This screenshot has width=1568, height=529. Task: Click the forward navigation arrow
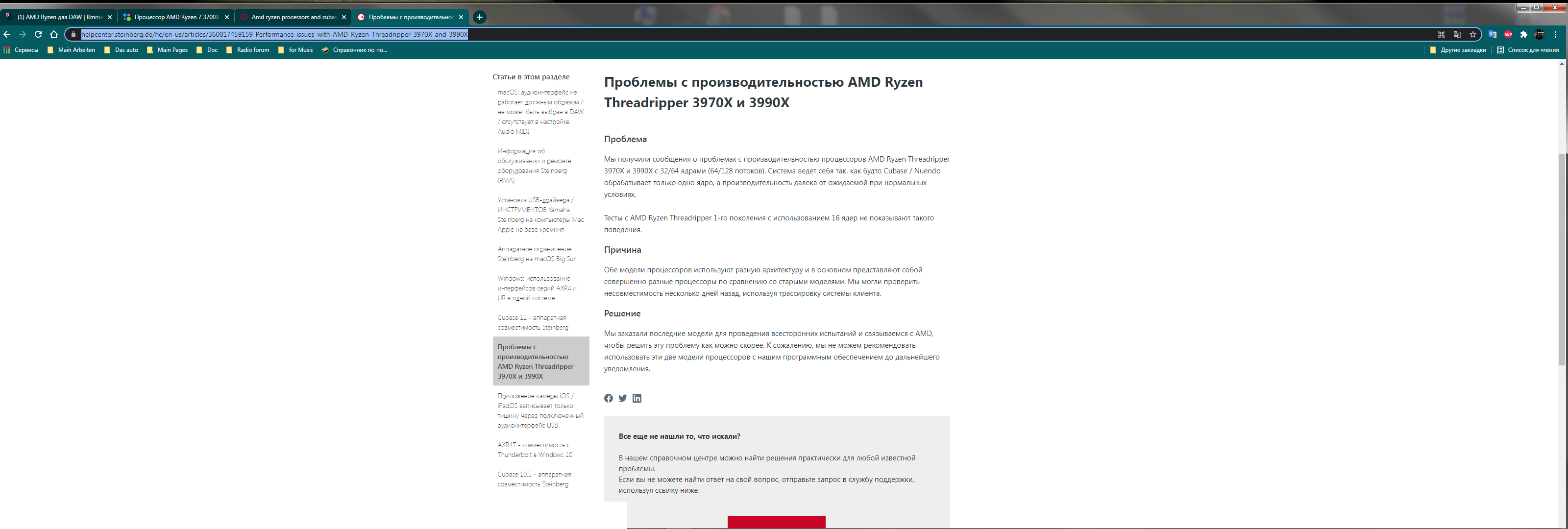coord(23,35)
